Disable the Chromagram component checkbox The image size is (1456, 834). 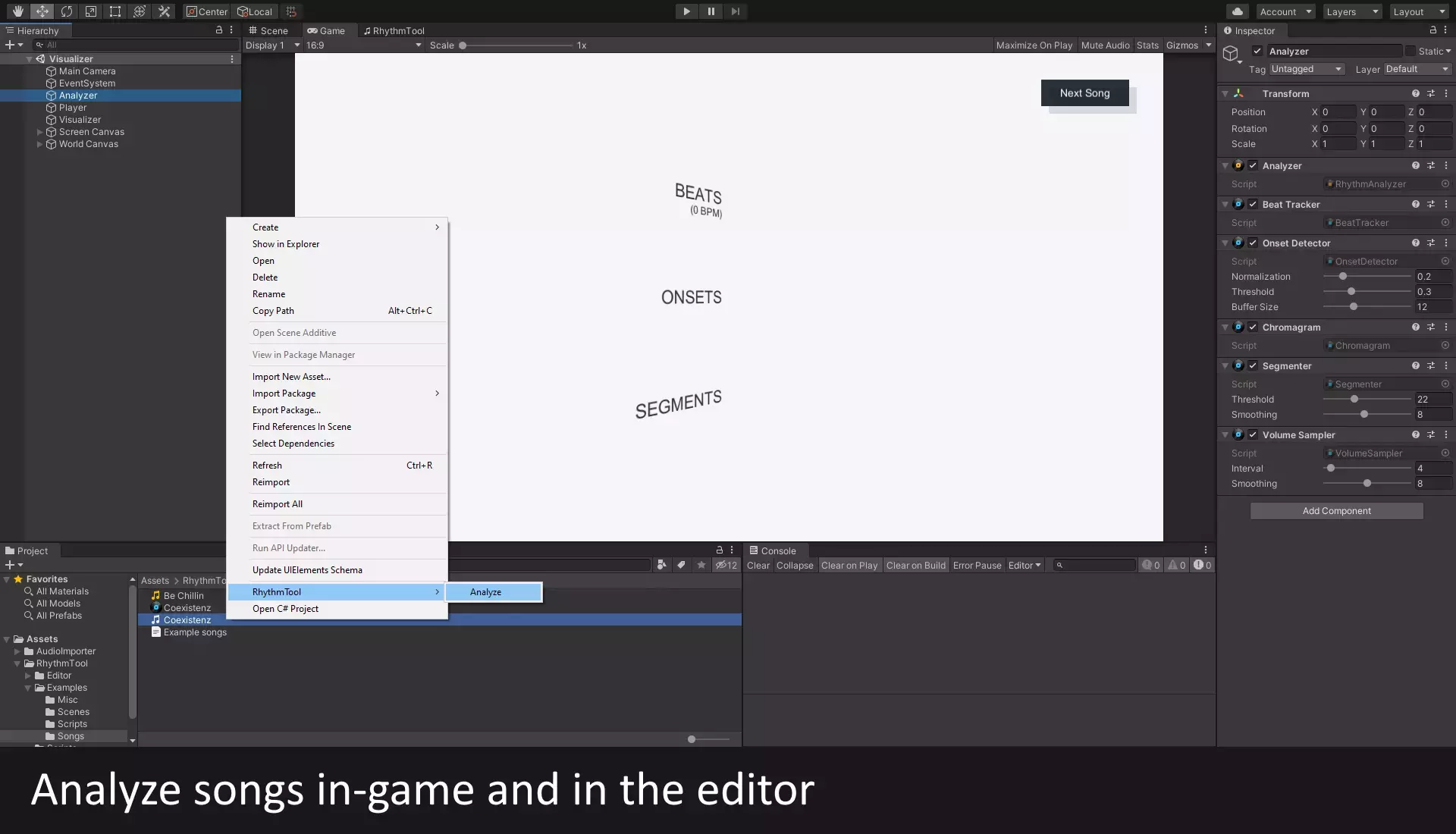(x=1253, y=328)
